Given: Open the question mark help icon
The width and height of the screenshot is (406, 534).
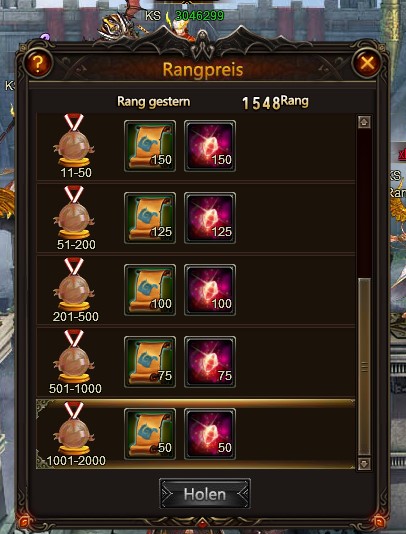Looking at the screenshot, I should pyautogui.click(x=38, y=63).
